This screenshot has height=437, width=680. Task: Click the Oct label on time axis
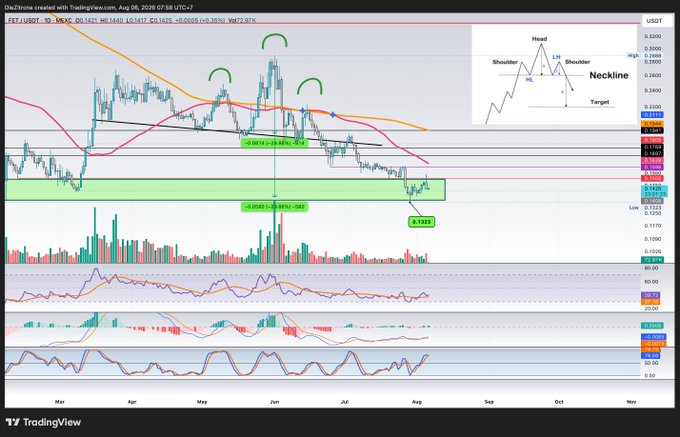(x=559, y=402)
